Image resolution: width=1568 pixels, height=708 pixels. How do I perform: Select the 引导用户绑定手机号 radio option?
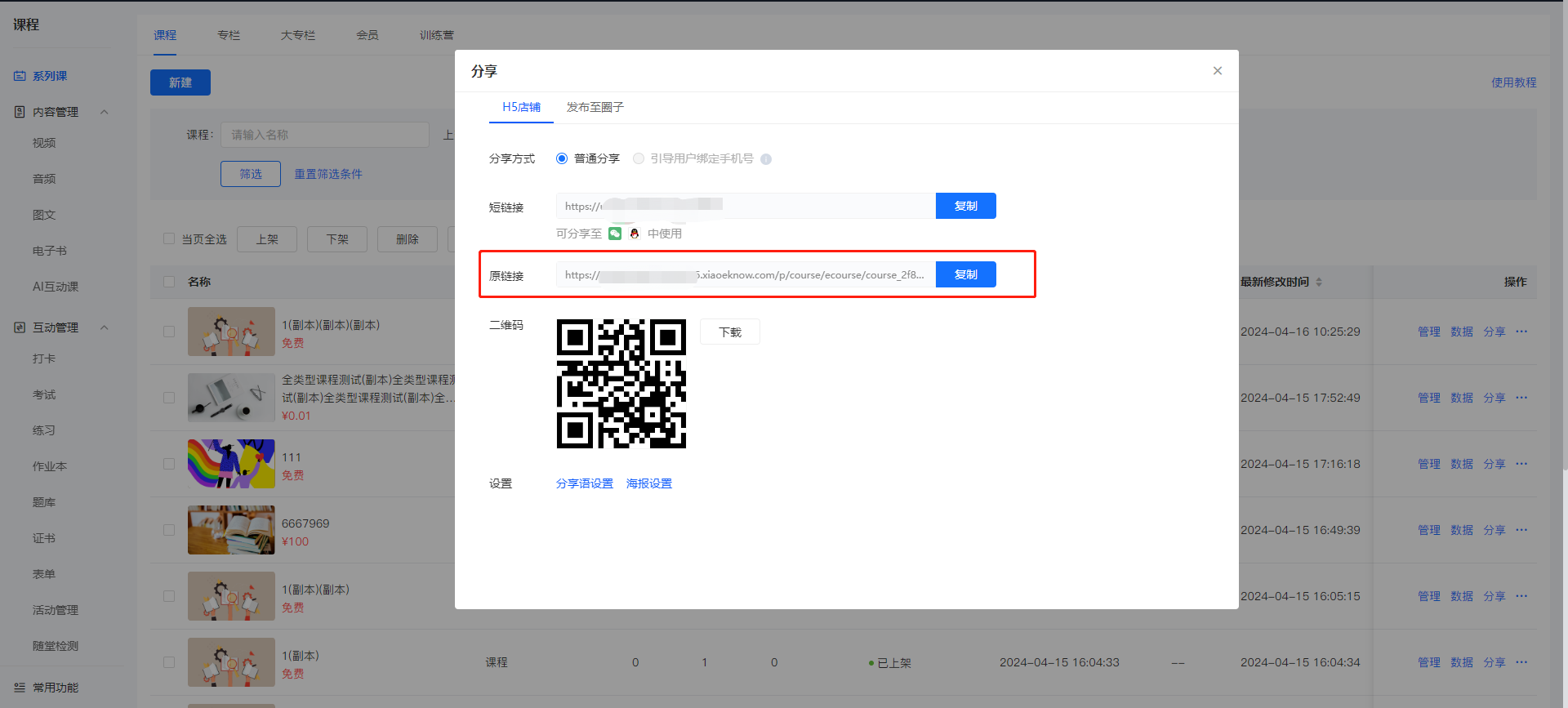tap(639, 158)
